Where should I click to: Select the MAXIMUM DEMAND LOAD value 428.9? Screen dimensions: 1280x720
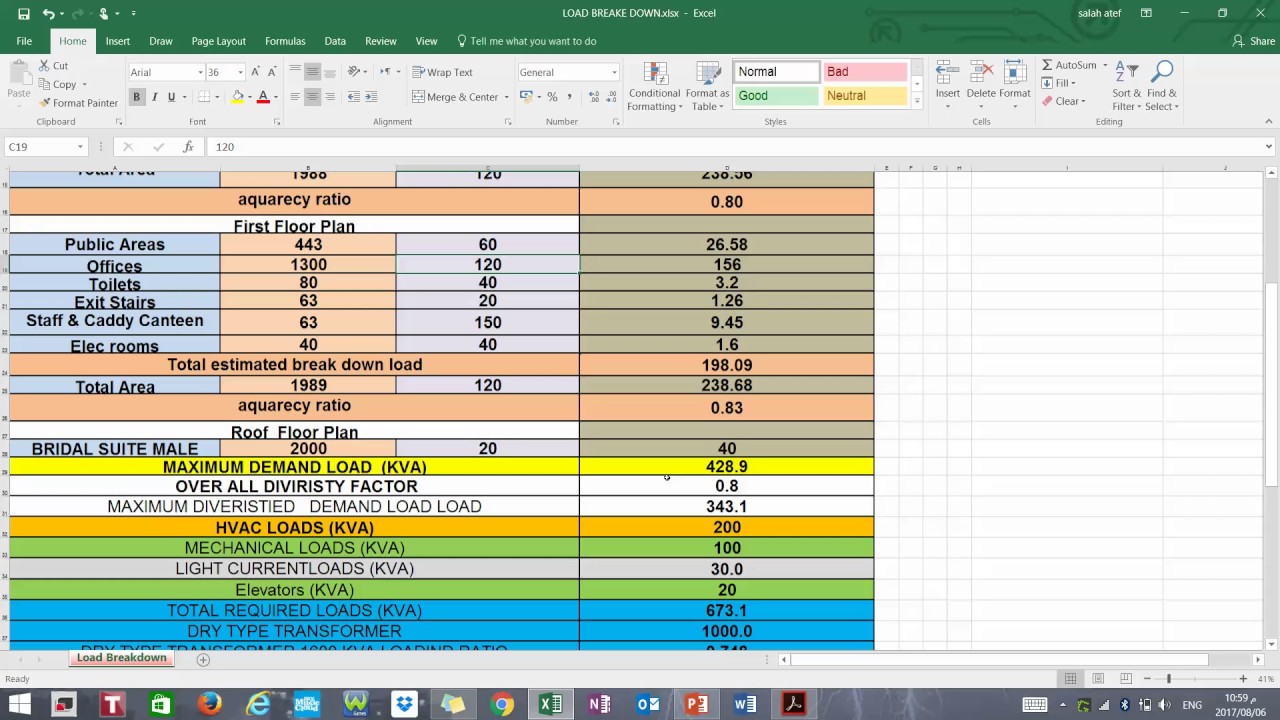click(x=726, y=467)
